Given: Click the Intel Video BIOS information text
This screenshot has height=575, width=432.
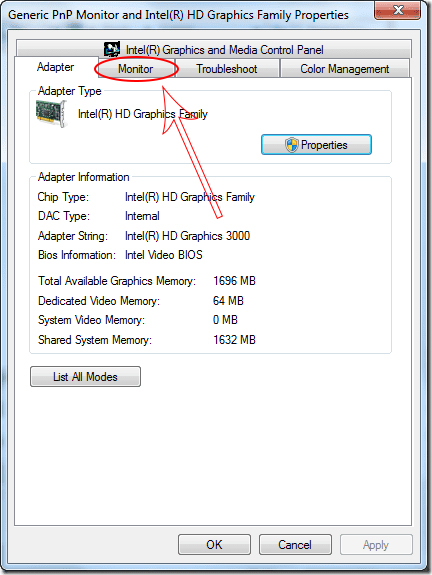Looking at the screenshot, I should click(164, 255).
